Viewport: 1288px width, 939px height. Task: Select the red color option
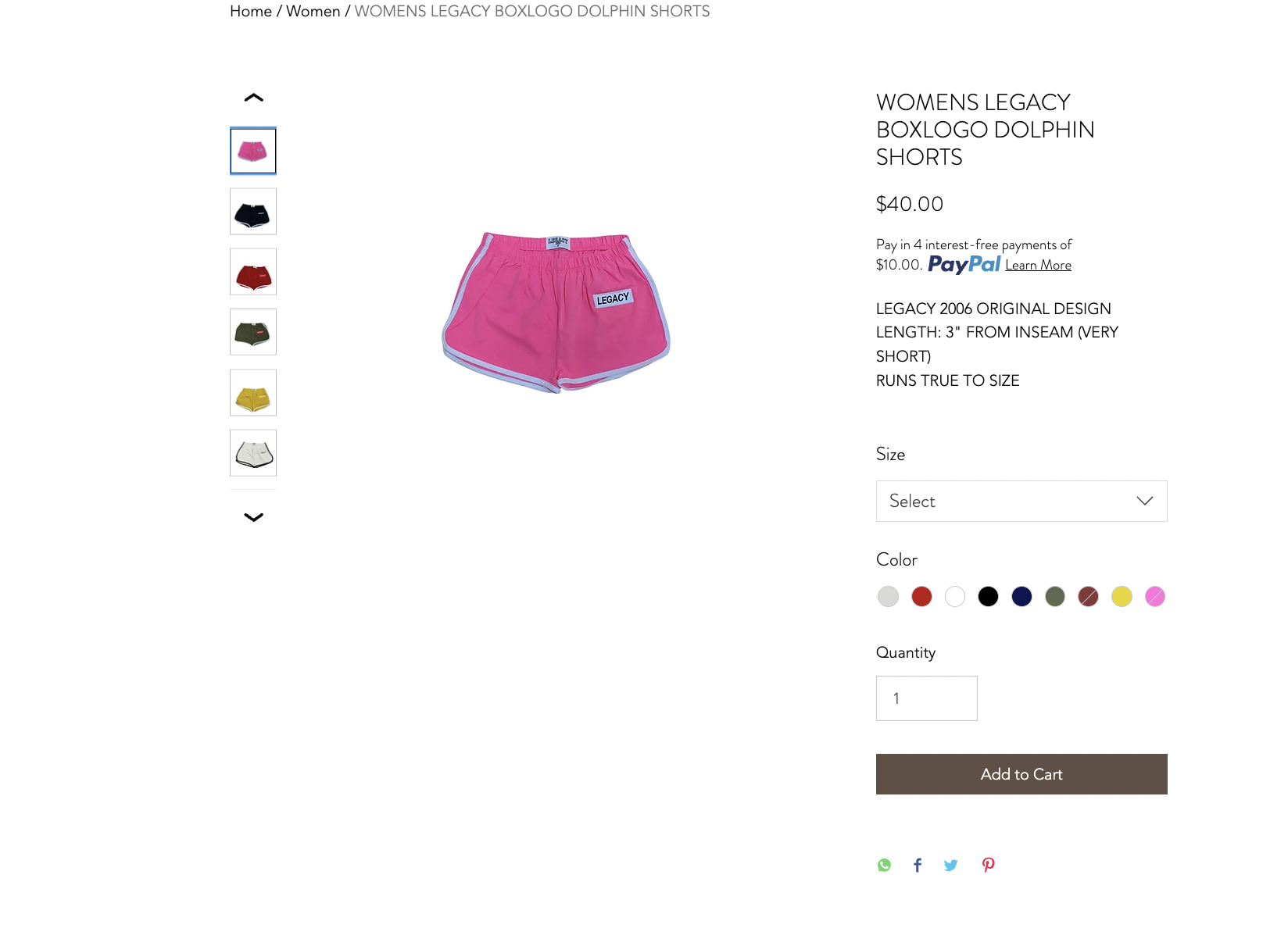click(921, 597)
